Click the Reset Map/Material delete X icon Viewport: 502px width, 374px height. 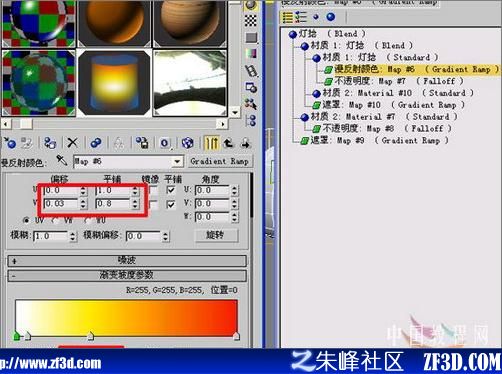pos(72,143)
